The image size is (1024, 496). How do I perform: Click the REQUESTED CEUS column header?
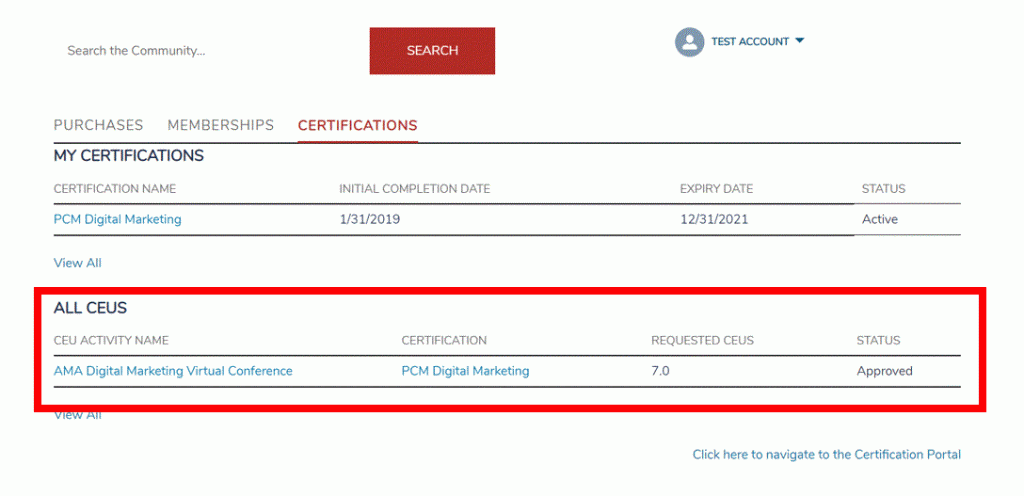[702, 341]
